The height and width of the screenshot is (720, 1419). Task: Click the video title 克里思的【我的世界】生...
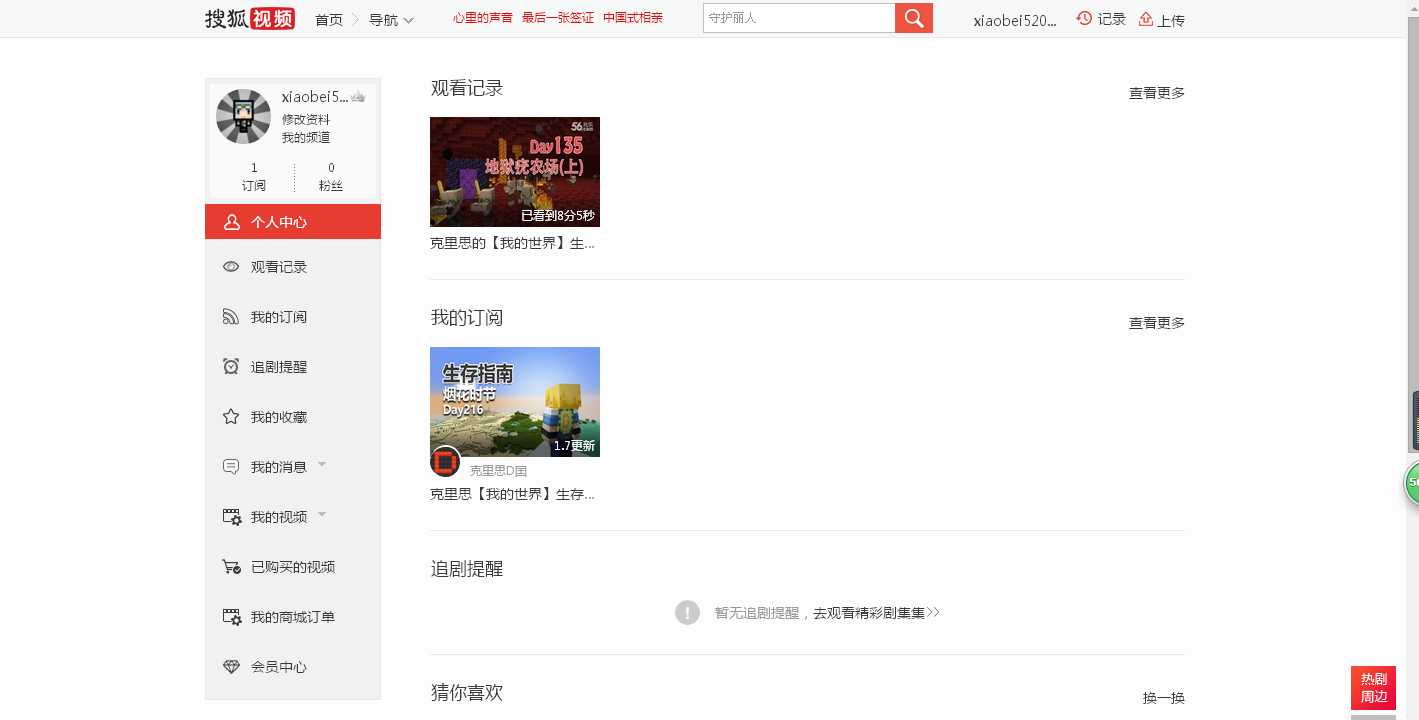(513, 243)
